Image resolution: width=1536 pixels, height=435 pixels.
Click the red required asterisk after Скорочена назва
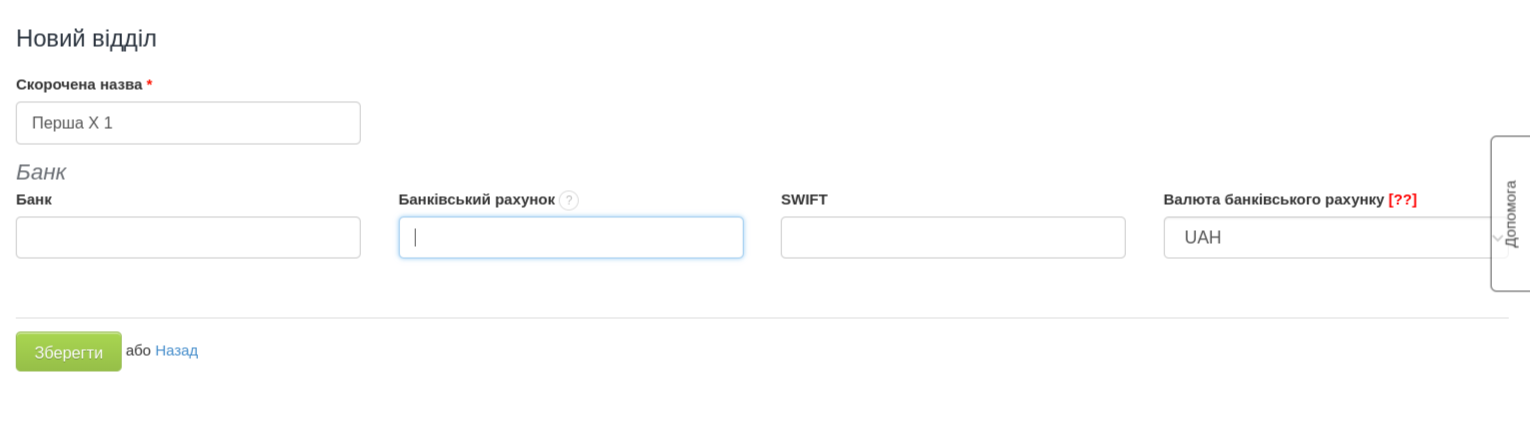click(150, 85)
